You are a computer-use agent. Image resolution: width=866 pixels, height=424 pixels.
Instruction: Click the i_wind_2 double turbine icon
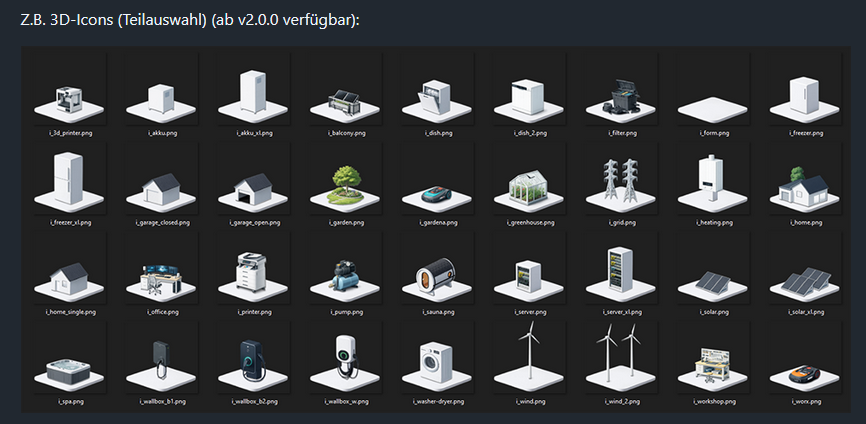[621, 358]
